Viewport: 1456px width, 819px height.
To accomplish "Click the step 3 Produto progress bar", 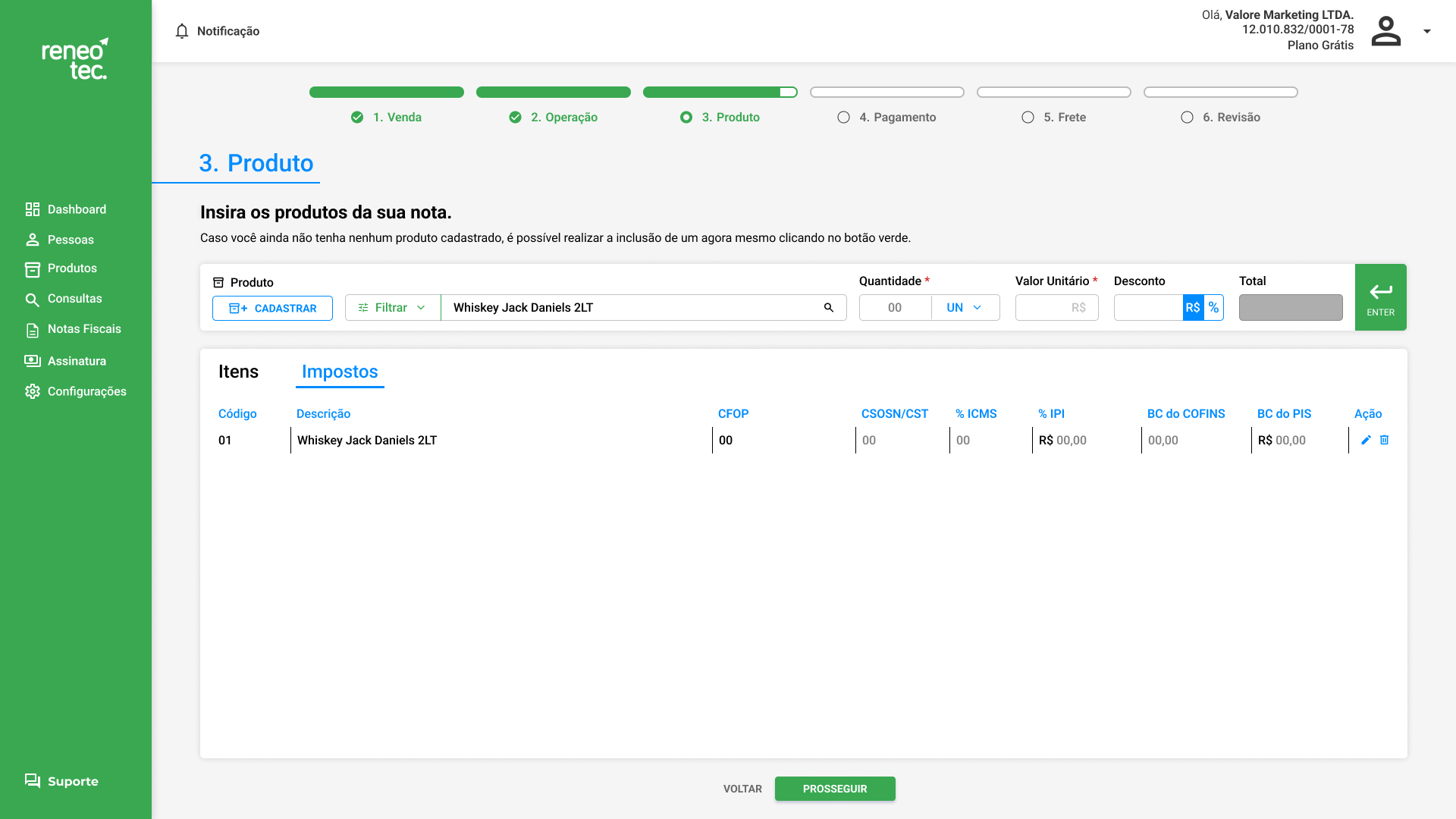I will point(720,93).
